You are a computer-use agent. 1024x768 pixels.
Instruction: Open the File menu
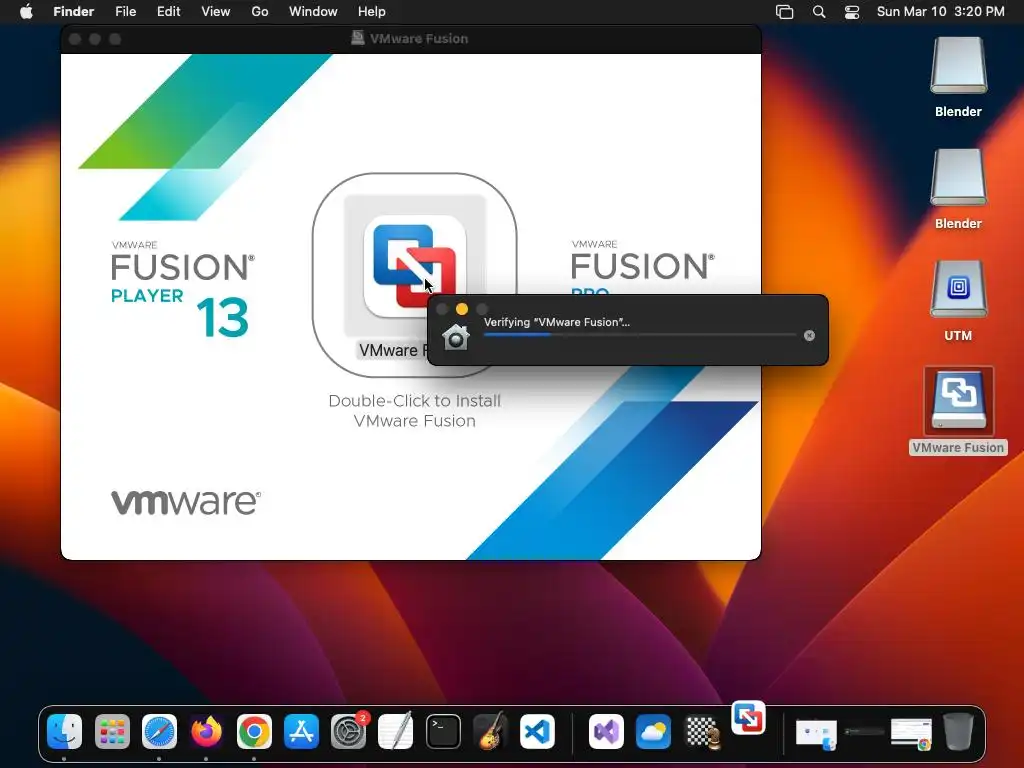125,12
